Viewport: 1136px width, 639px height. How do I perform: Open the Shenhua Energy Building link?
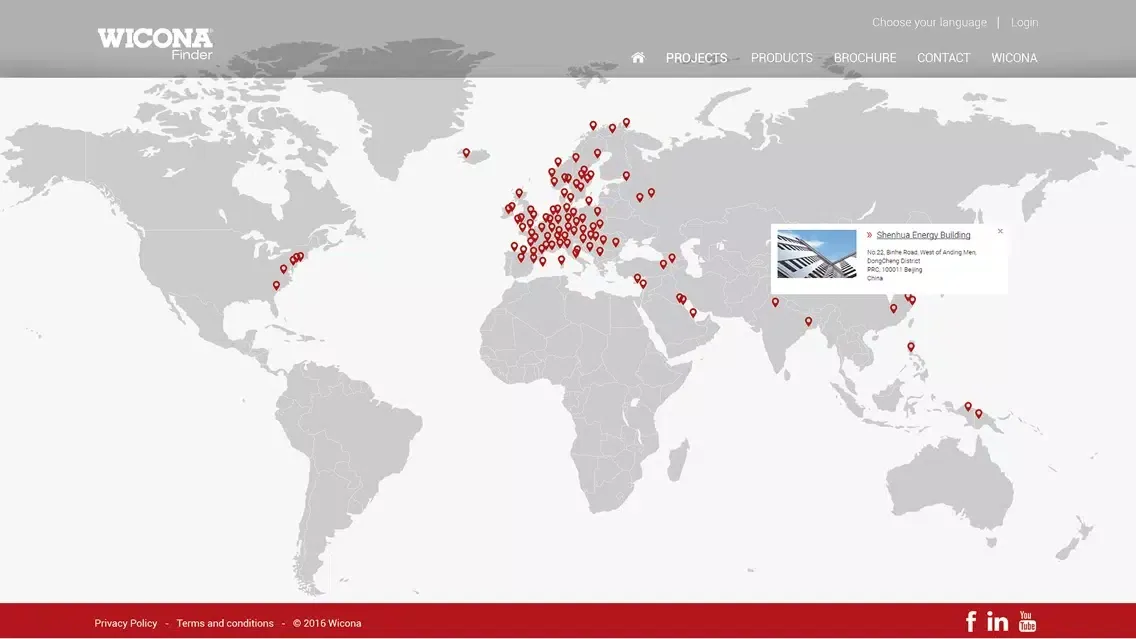(923, 235)
